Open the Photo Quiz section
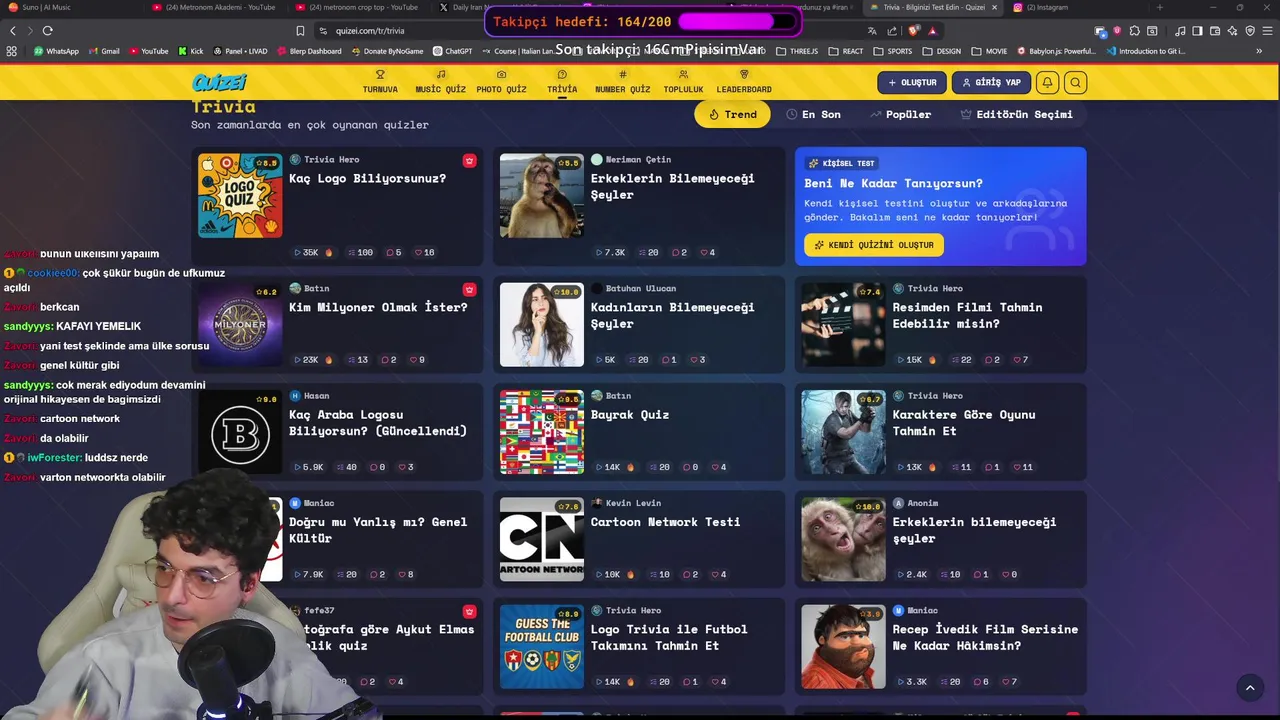Viewport: 1280px width, 720px height. [x=501, y=82]
